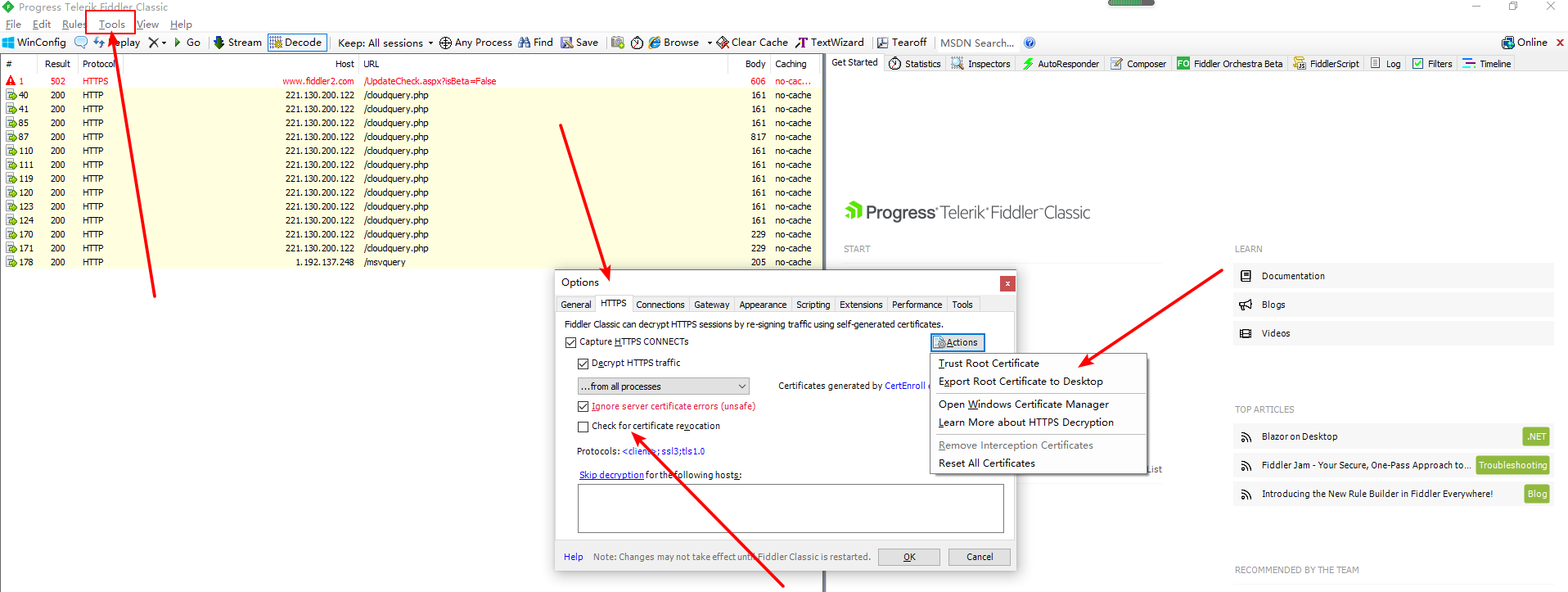Click the blue help question icon
This screenshot has height=592, width=1568.
[x=1030, y=43]
